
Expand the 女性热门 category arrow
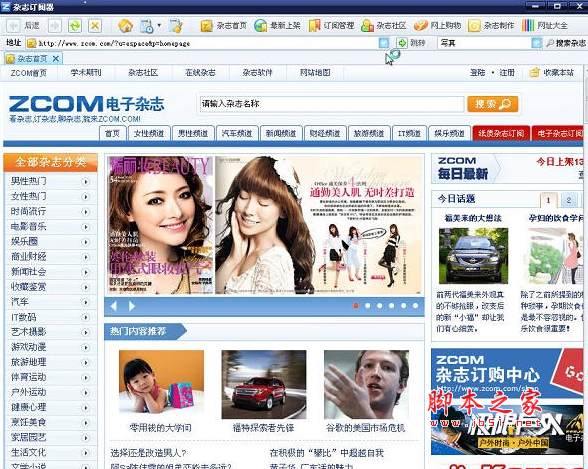86,197
